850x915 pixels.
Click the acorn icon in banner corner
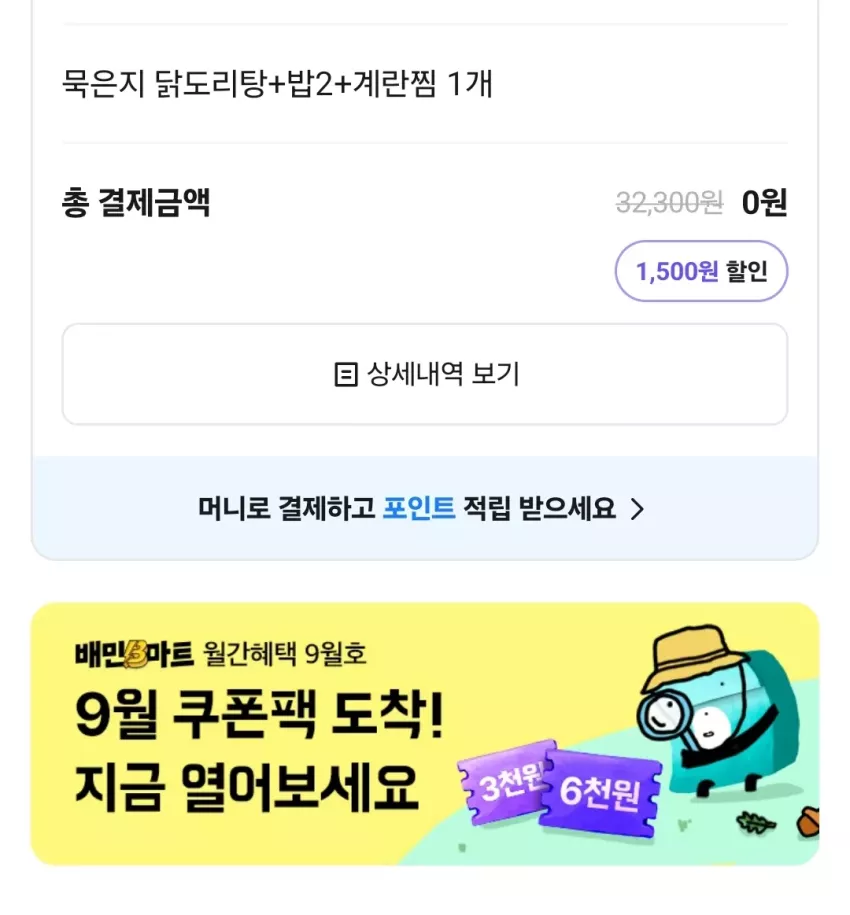(808, 821)
